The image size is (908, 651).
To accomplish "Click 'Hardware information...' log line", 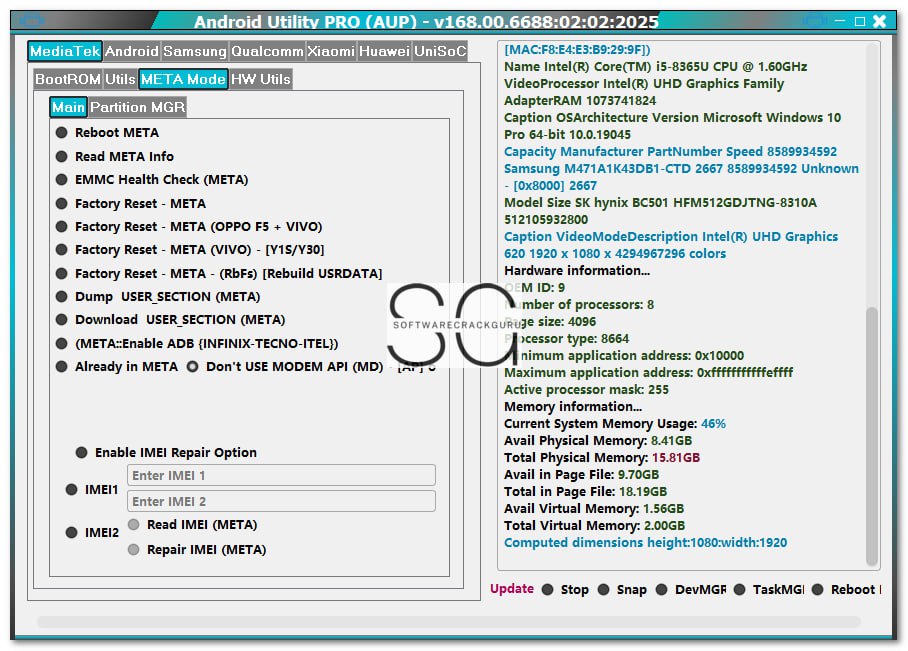I will [577, 270].
